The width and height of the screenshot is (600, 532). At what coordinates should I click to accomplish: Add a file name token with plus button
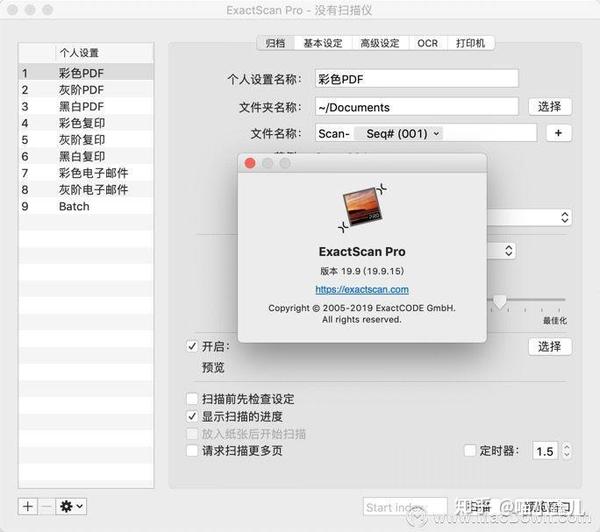(x=558, y=133)
